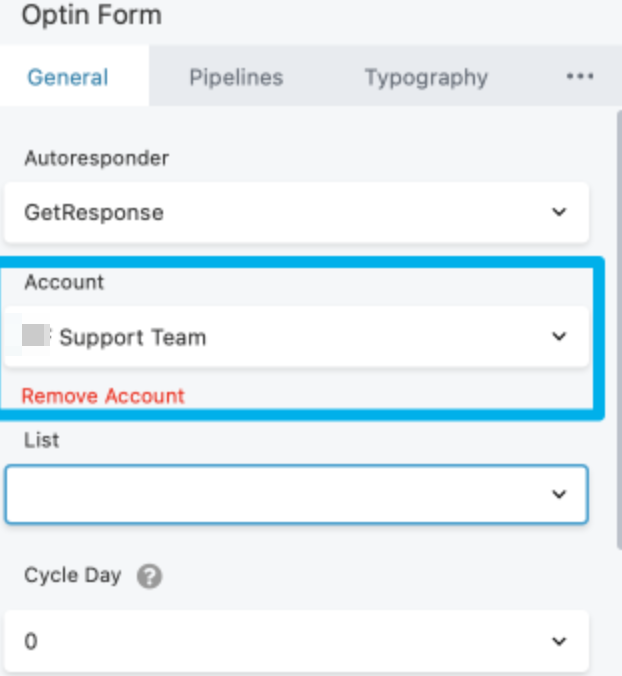The width and height of the screenshot is (622, 676).
Task: Click the Remove Account link
Action: click(x=103, y=396)
